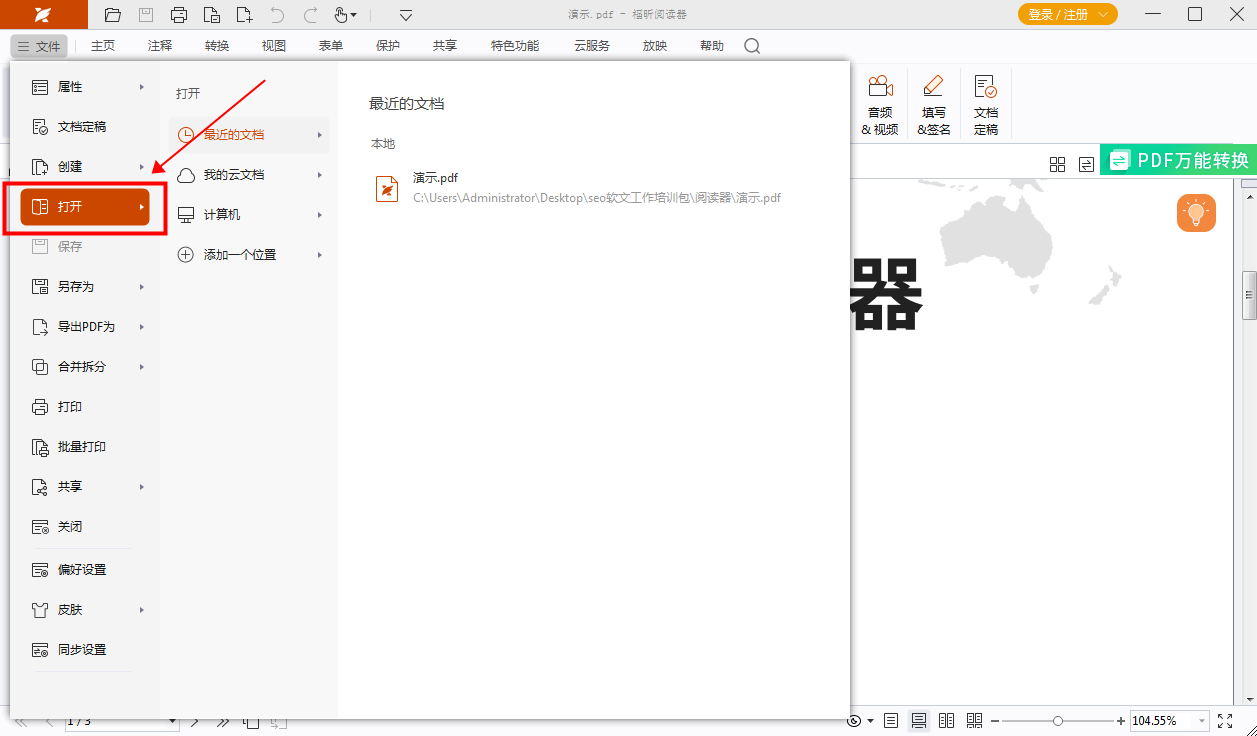Select the Hand tool in quick access toolbar

click(x=339, y=15)
